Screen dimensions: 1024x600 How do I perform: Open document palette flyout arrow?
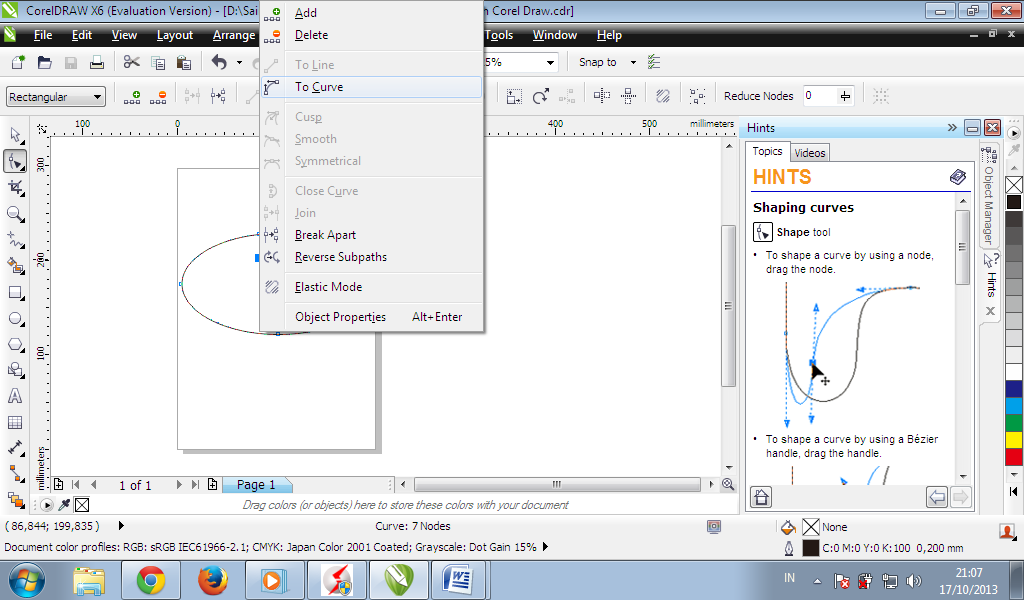coord(46,505)
